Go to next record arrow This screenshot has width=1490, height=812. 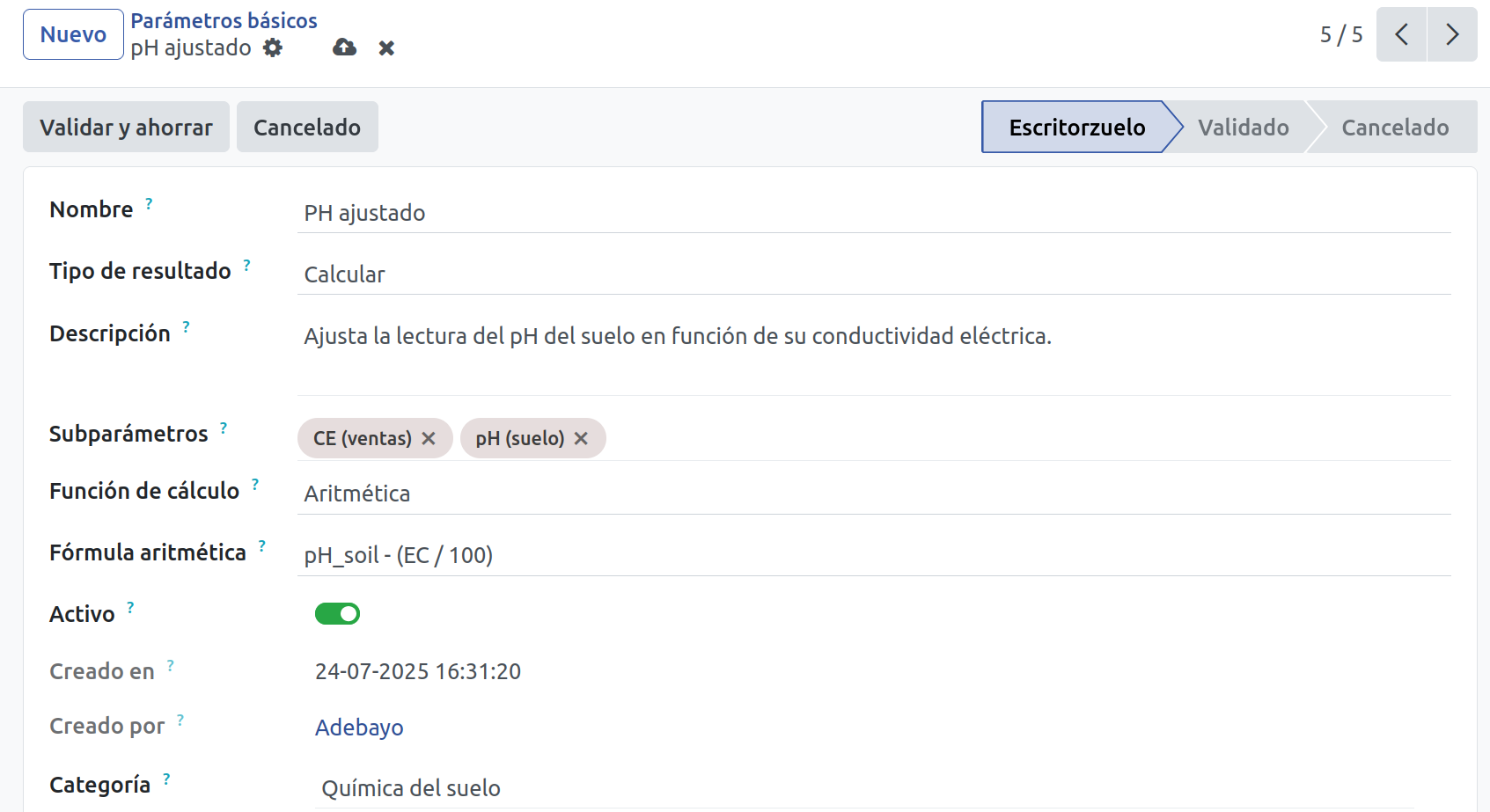coord(1452,34)
